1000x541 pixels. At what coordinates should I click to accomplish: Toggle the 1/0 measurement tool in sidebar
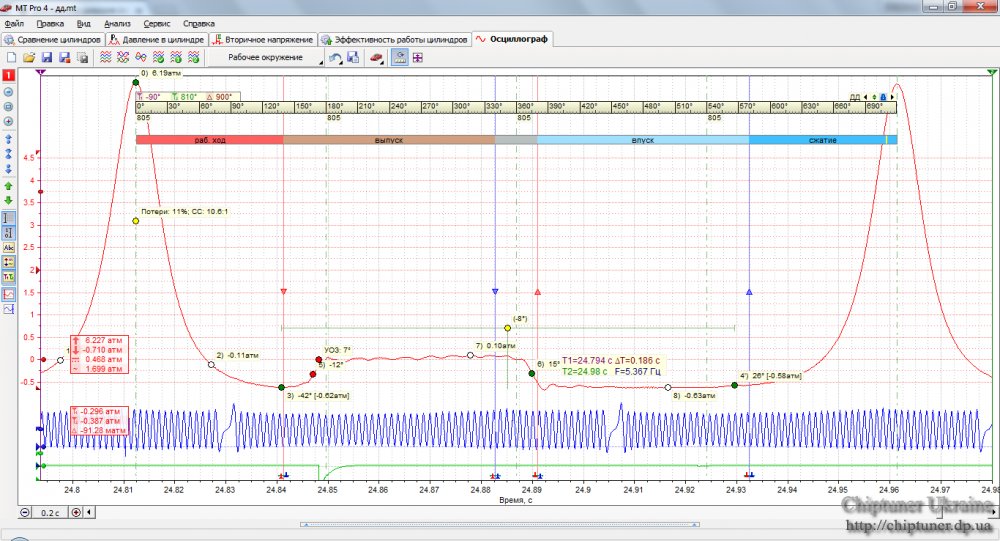click(x=9, y=233)
